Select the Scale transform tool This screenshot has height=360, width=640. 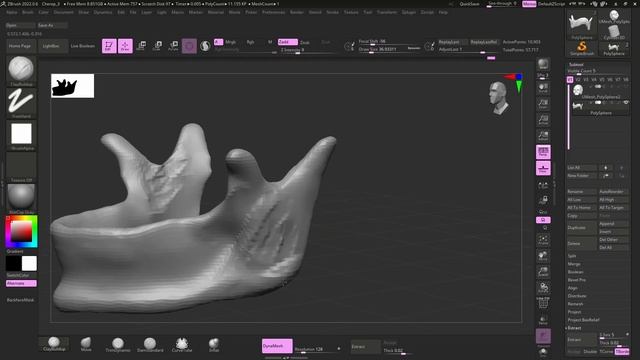tap(157, 46)
